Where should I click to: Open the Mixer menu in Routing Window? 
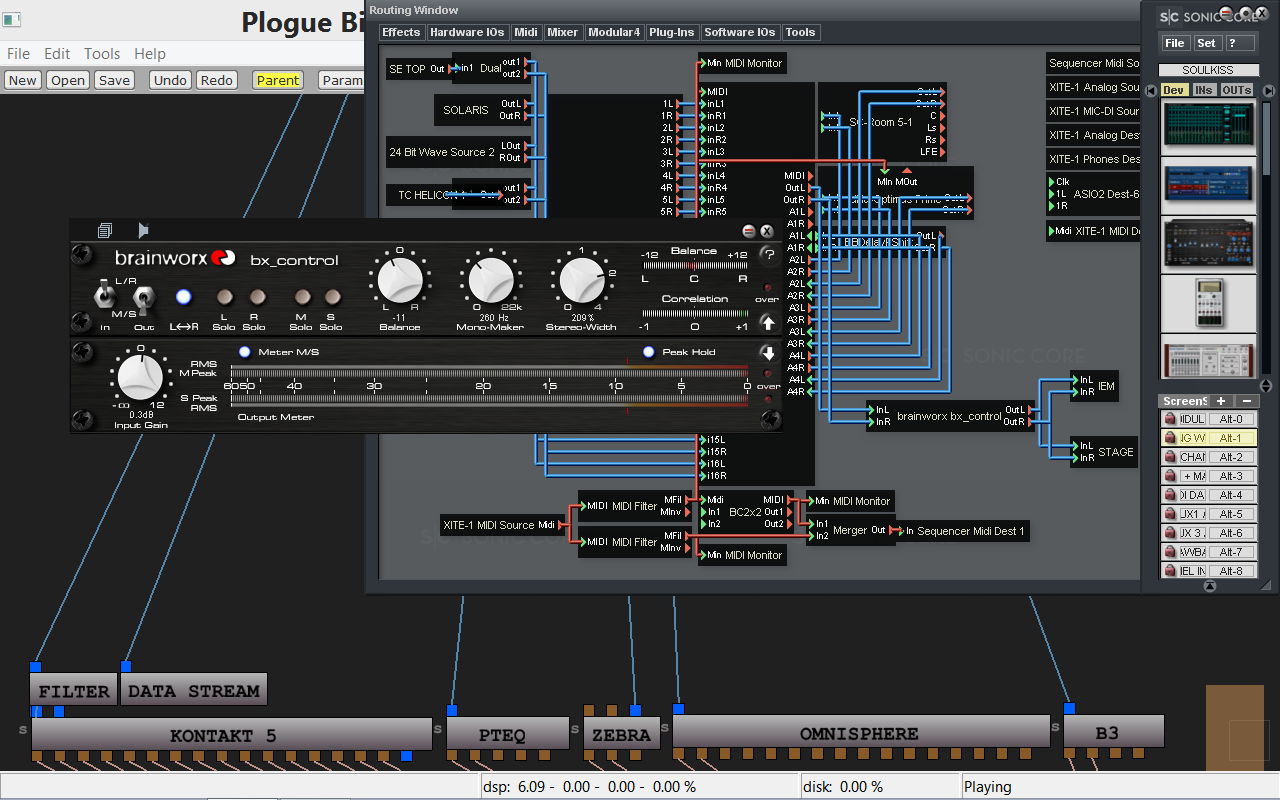562,32
